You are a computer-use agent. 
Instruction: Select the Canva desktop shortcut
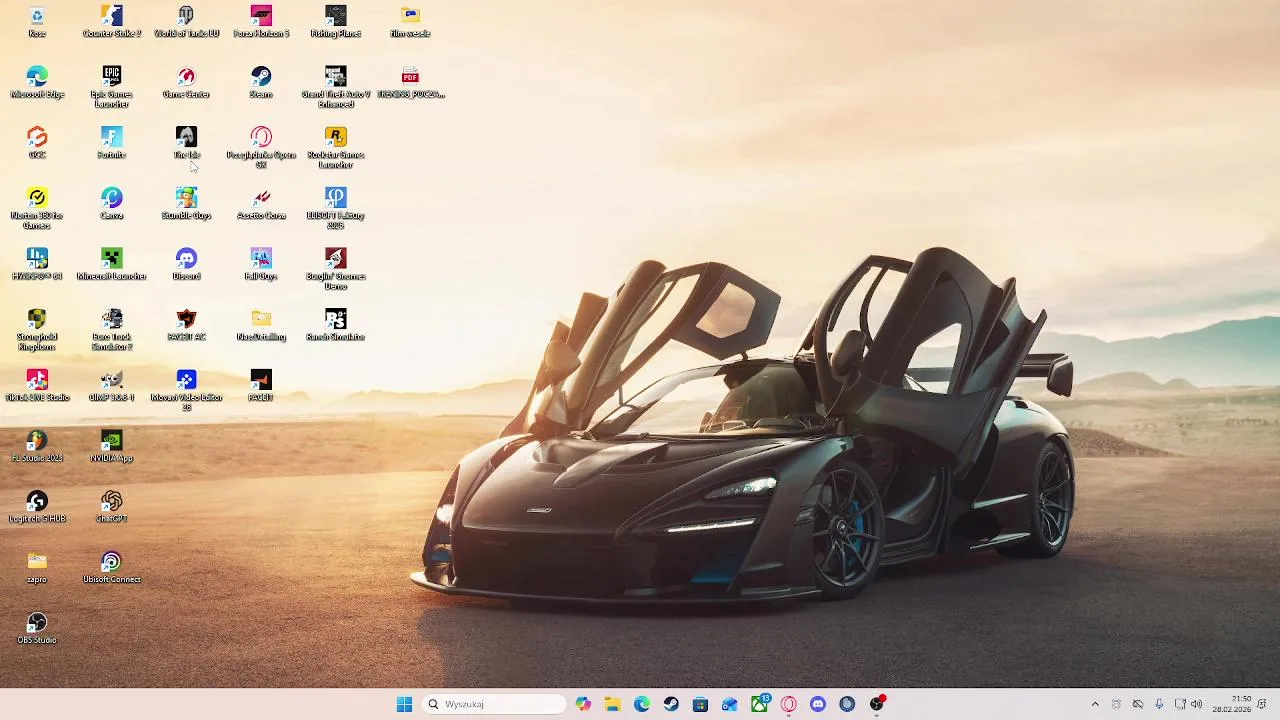[x=112, y=204]
